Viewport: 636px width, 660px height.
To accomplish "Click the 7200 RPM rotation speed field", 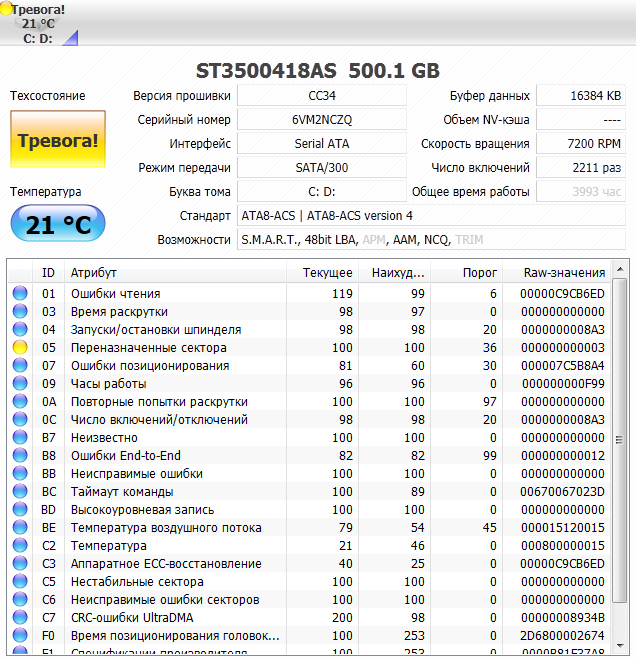I will pos(581,144).
